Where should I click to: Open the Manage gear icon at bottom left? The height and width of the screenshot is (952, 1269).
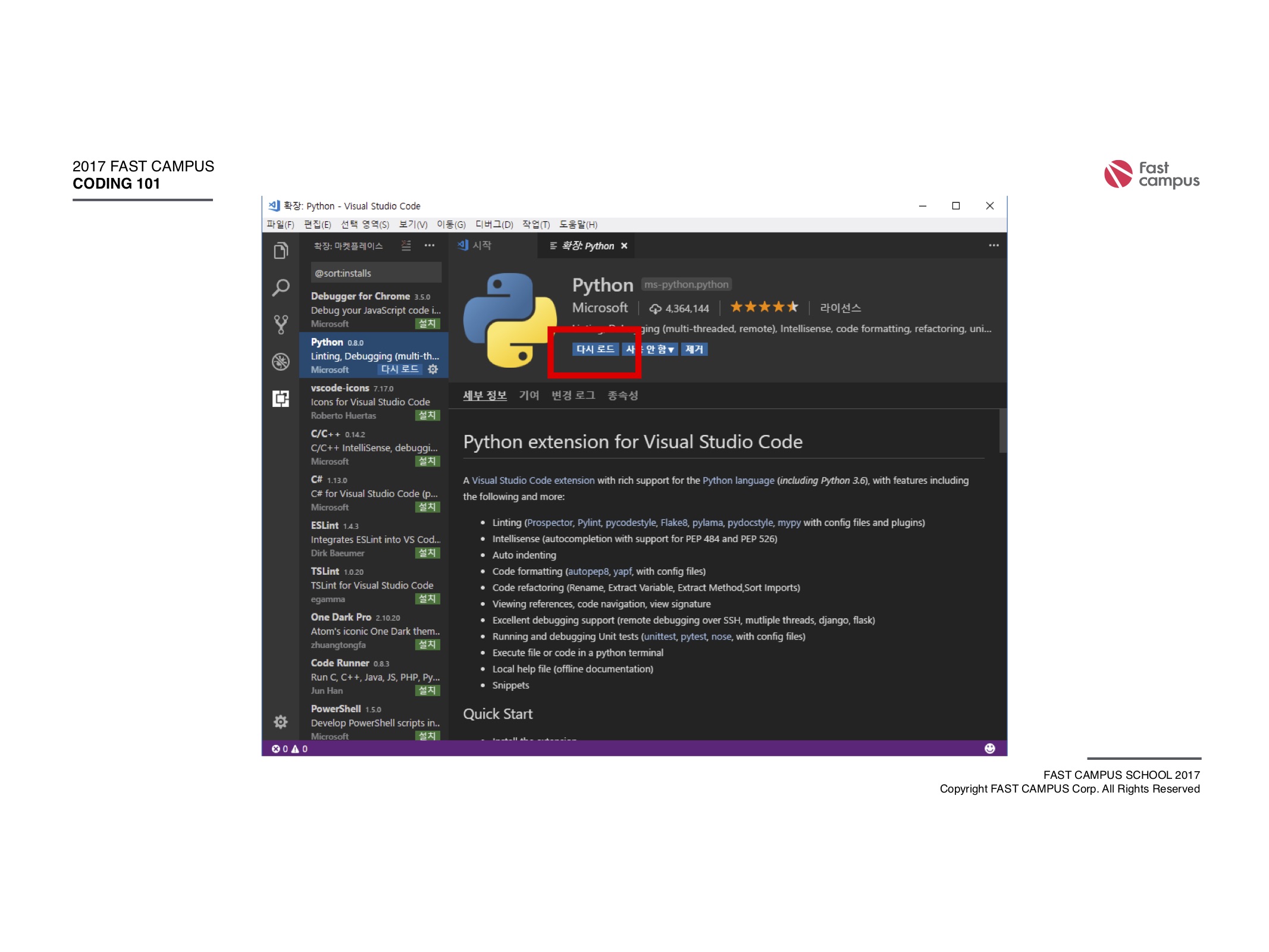tap(281, 722)
